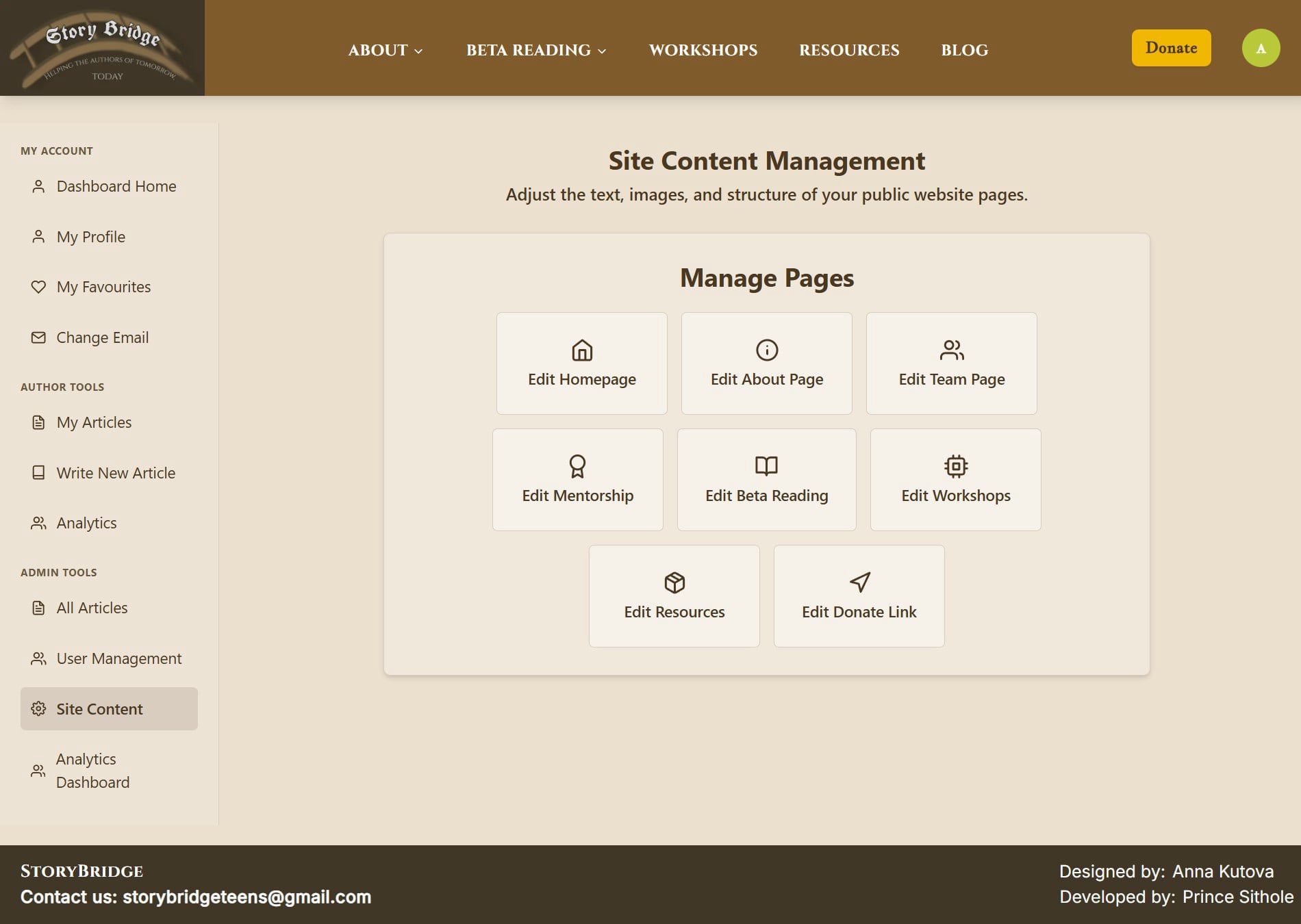1301x924 pixels.
Task: Click the package icon on Edit Resources card
Action: click(x=674, y=583)
